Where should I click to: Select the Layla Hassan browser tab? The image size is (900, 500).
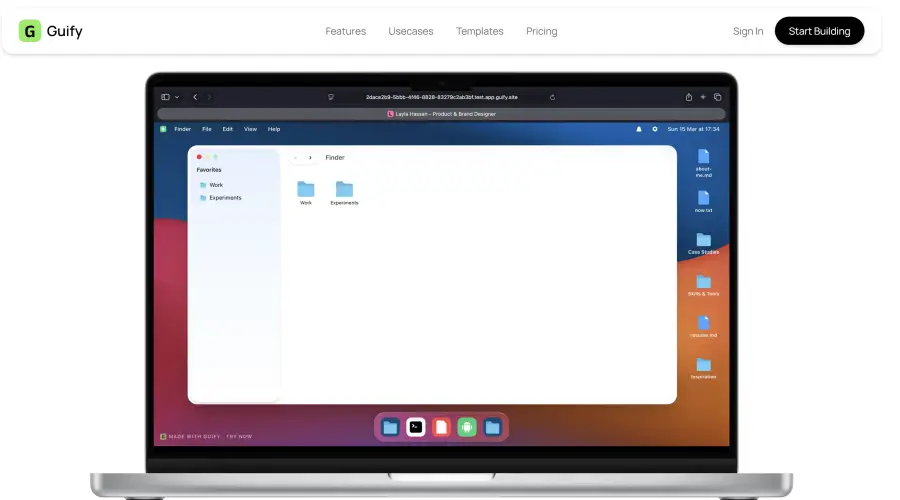(441, 114)
